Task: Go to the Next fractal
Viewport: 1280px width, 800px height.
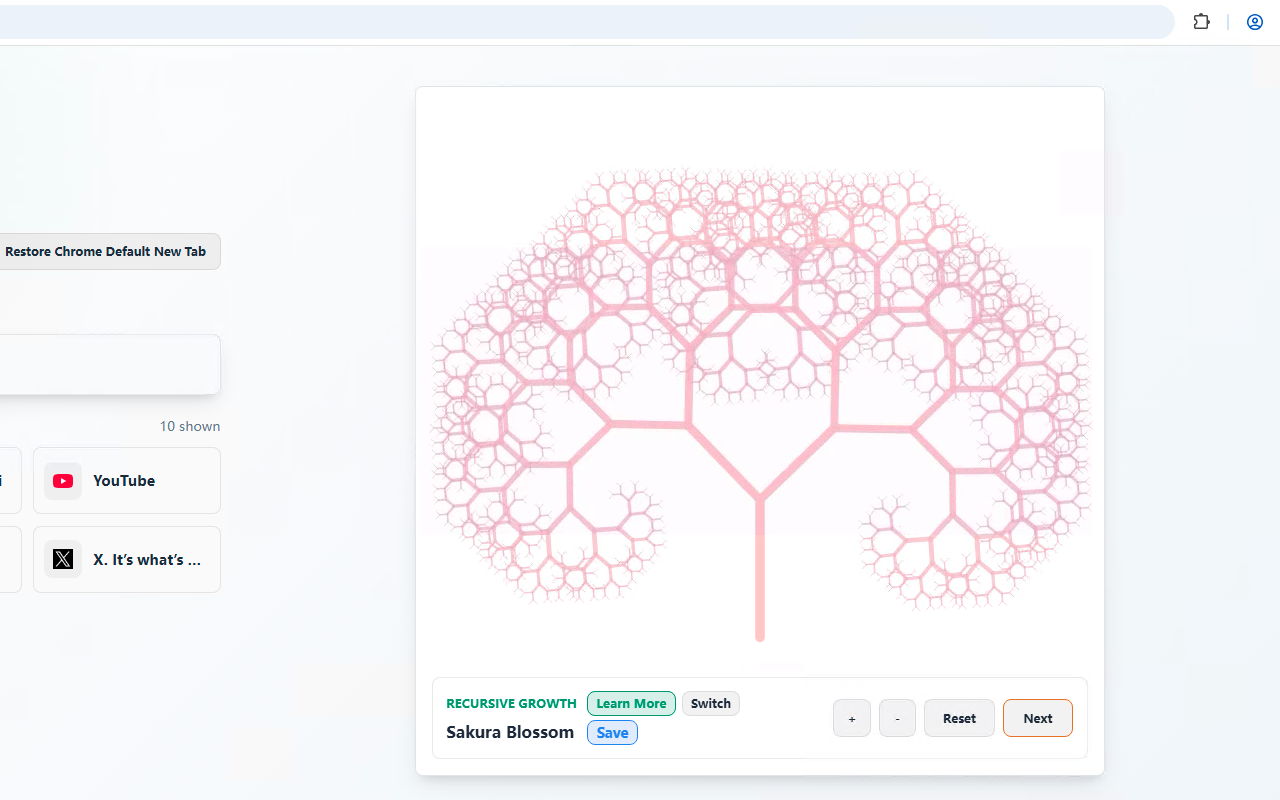Action: [x=1038, y=718]
